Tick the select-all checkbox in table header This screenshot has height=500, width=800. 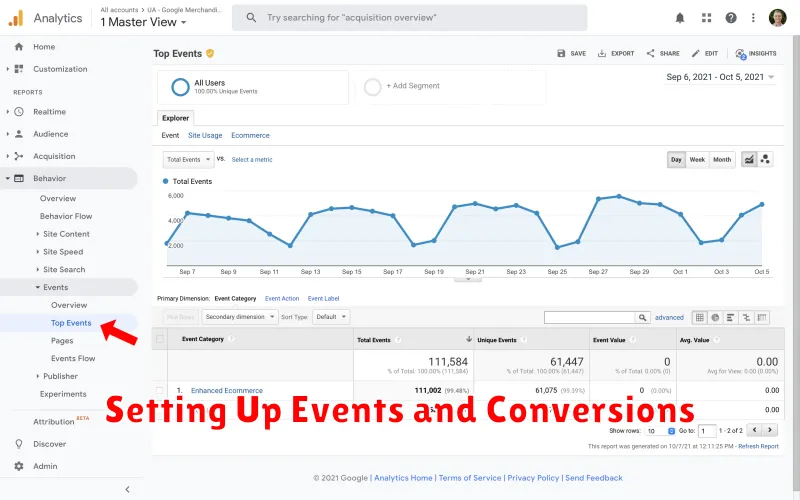(x=160, y=339)
